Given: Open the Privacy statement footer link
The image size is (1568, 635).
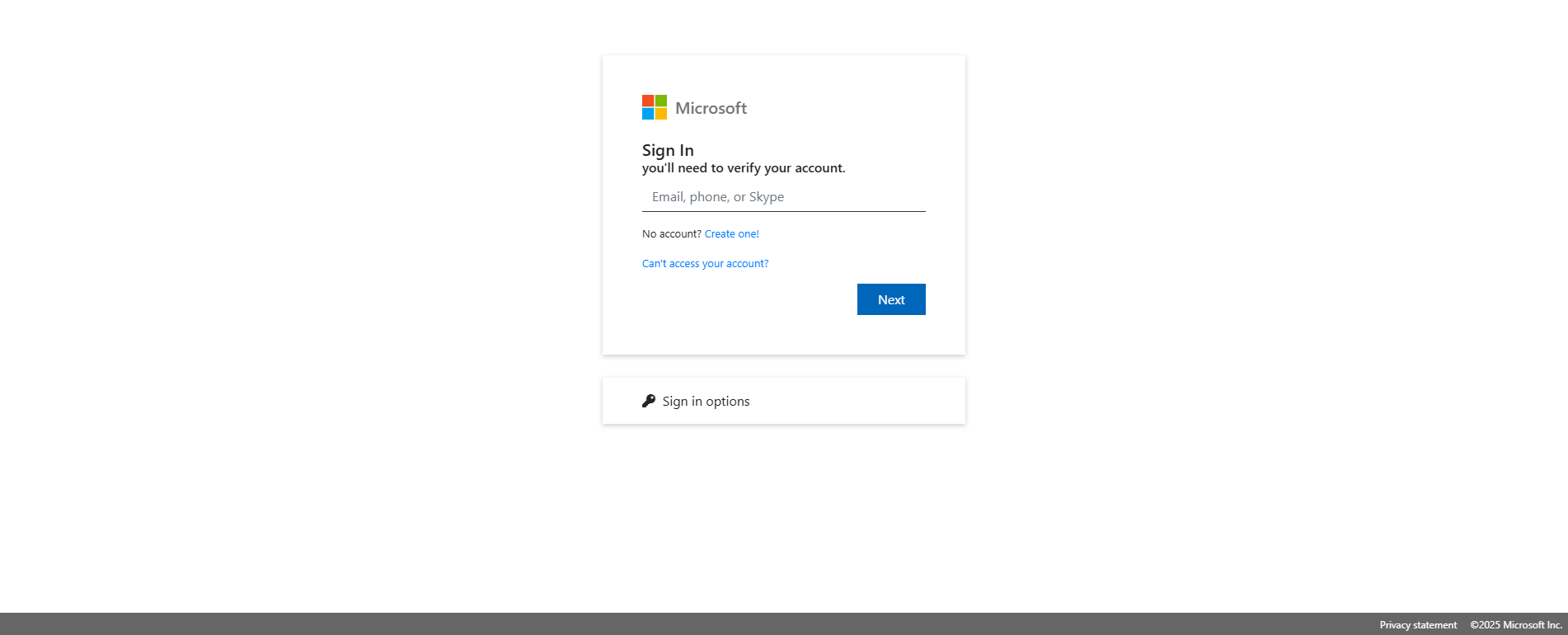Looking at the screenshot, I should tap(1418, 625).
